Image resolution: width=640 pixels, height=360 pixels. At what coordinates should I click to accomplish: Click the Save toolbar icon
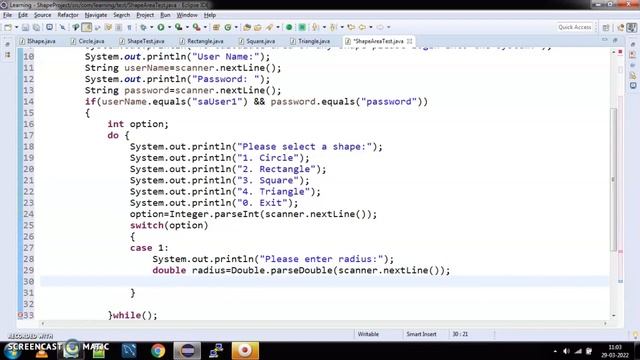[x=25, y=27]
